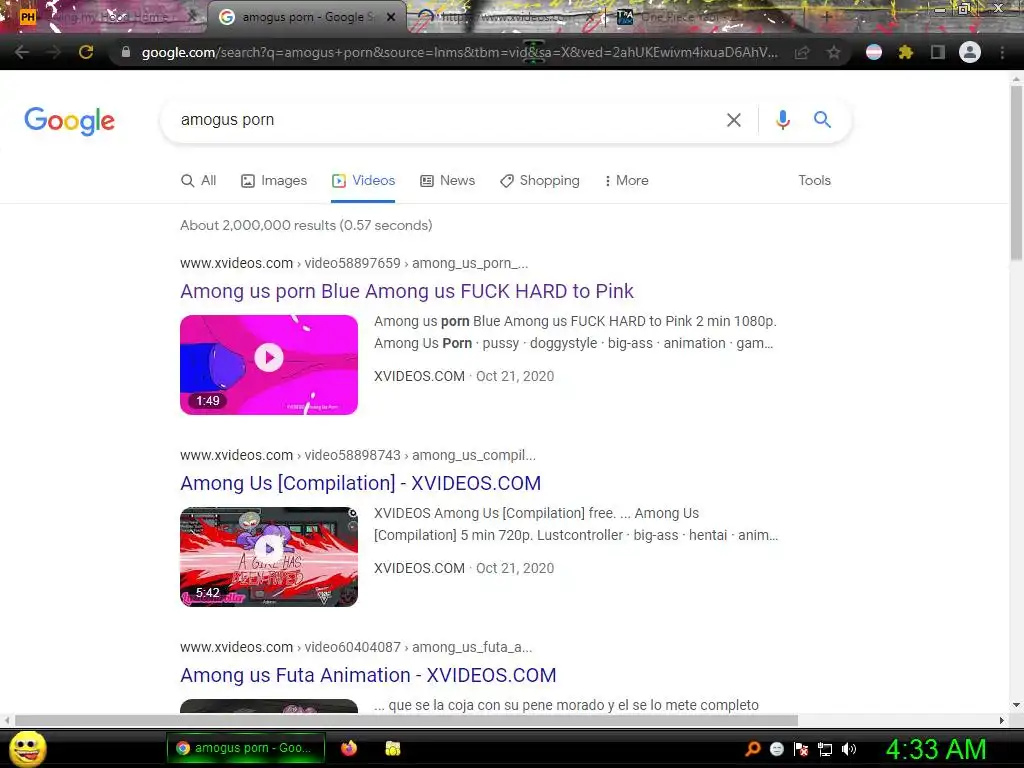Launch Firefox from the taskbar
Image resolution: width=1024 pixels, height=768 pixels.
(x=349, y=748)
